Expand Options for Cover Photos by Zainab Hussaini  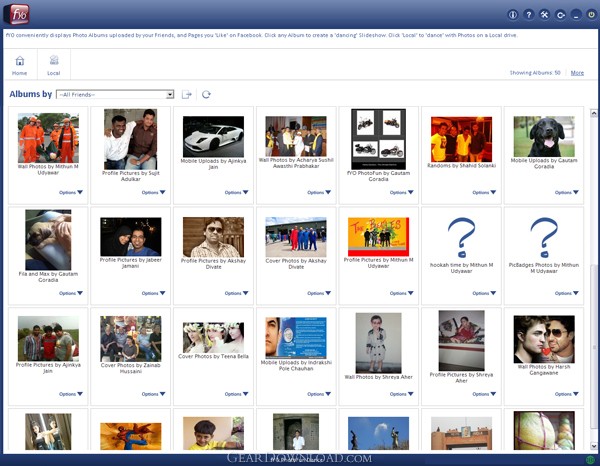pyautogui.click(x=153, y=394)
